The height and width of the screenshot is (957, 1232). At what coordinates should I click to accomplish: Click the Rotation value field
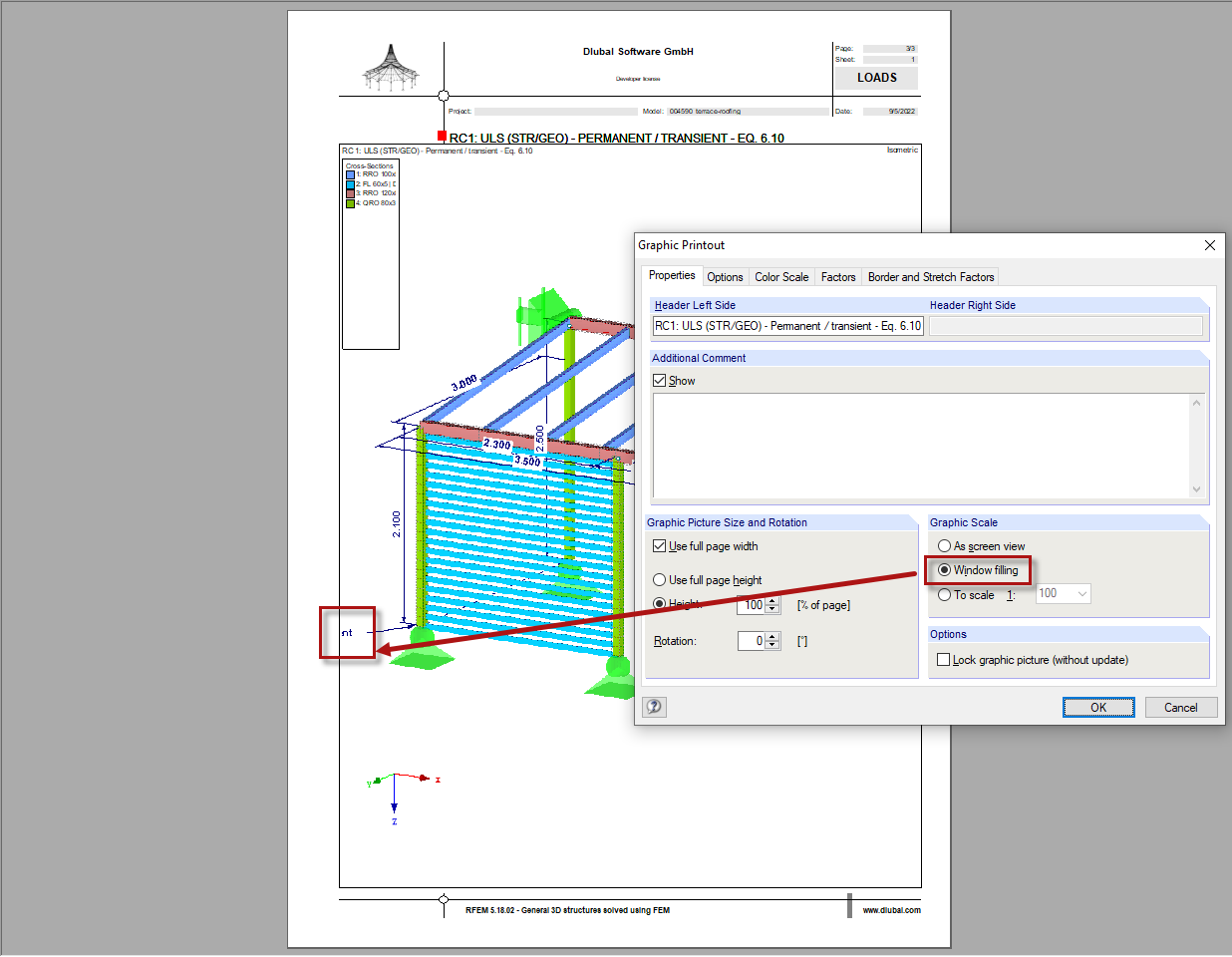[752, 641]
